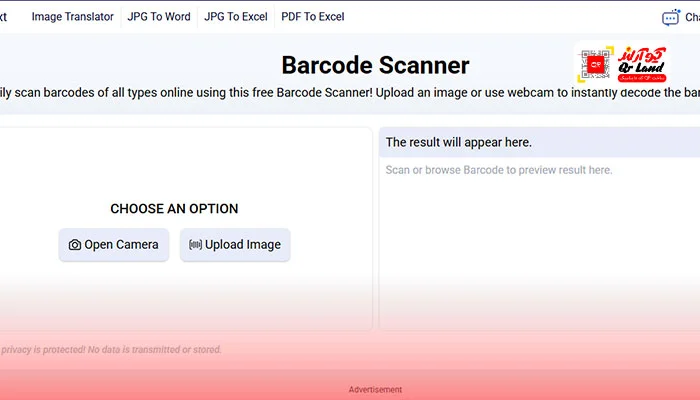Image resolution: width=700 pixels, height=400 pixels.
Task: Click the Advertisement label at the bottom
Action: pyautogui.click(x=375, y=390)
